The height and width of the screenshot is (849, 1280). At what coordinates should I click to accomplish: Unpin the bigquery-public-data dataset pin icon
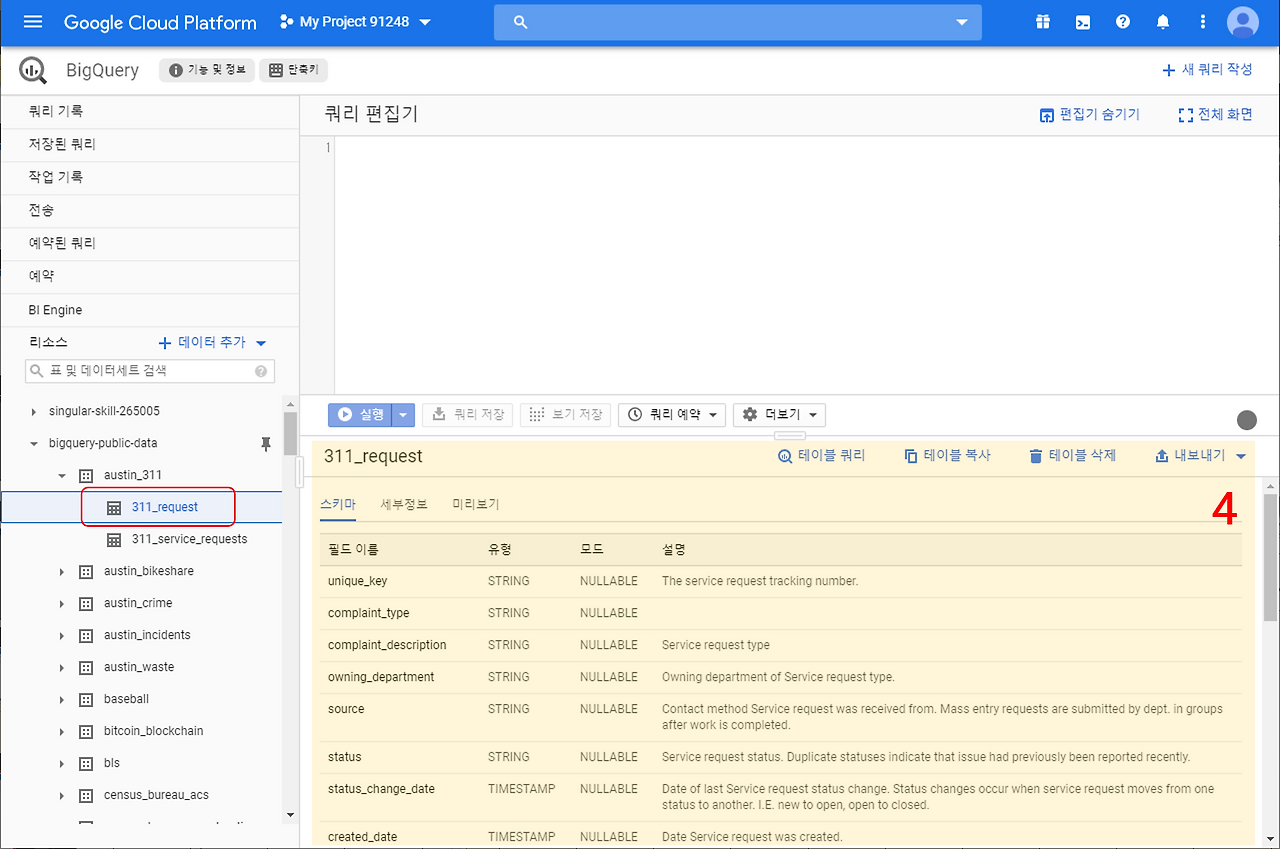click(x=266, y=443)
